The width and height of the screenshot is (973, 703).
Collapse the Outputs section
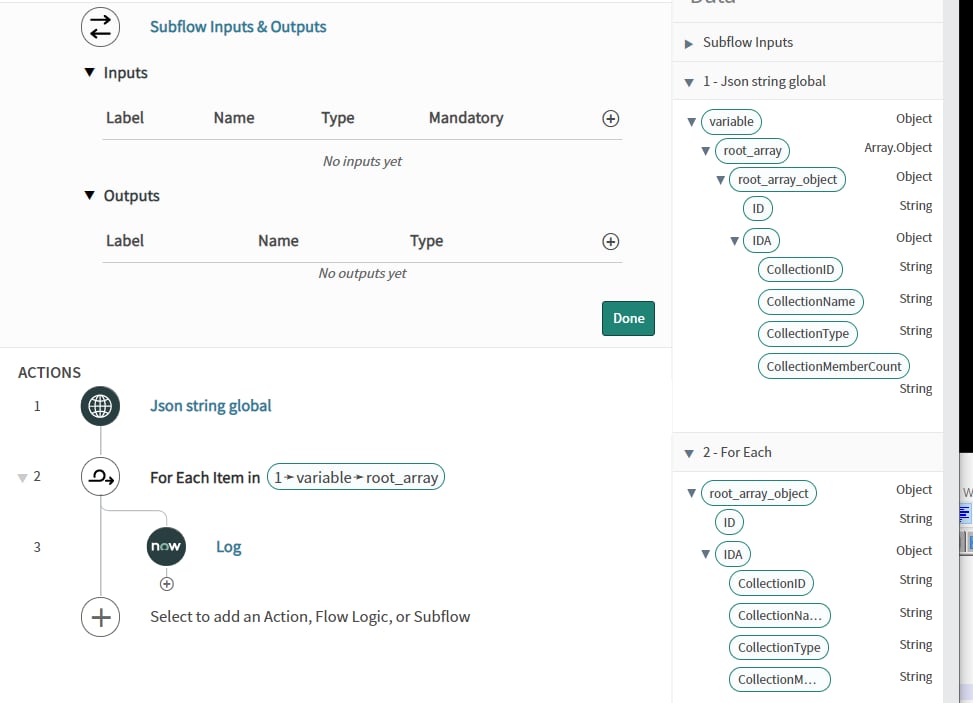click(x=90, y=196)
